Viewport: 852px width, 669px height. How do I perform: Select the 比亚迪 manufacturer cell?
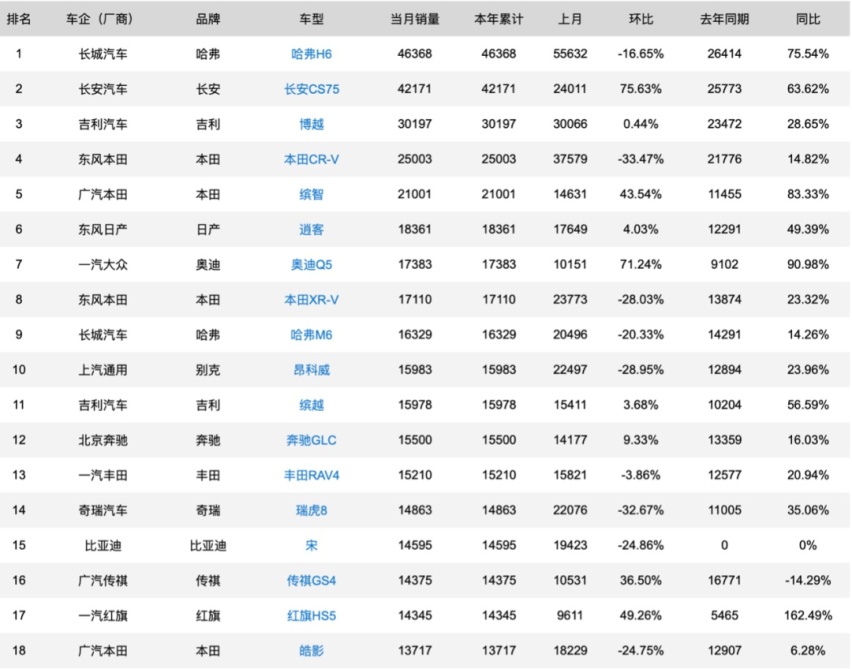103,545
